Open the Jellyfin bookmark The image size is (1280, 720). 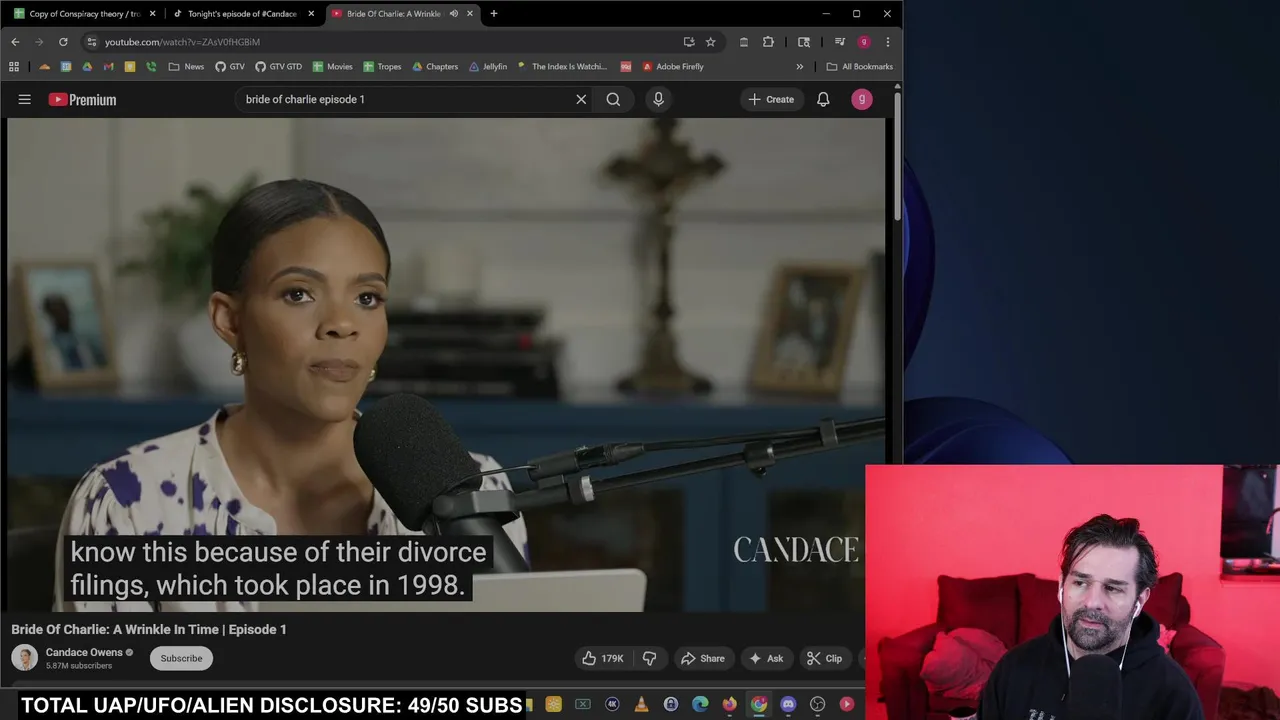coord(487,67)
